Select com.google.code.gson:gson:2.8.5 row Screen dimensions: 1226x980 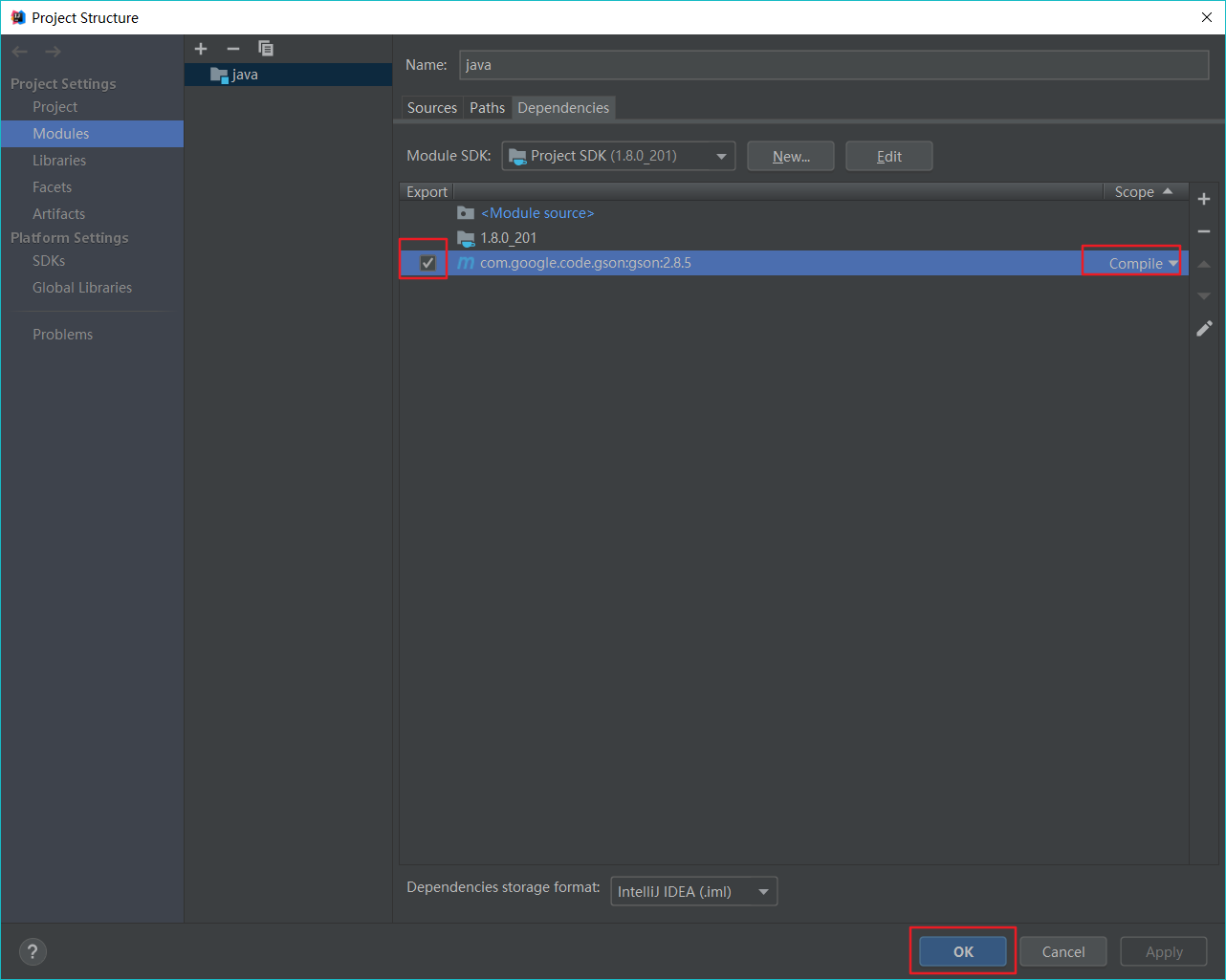(x=794, y=263)
